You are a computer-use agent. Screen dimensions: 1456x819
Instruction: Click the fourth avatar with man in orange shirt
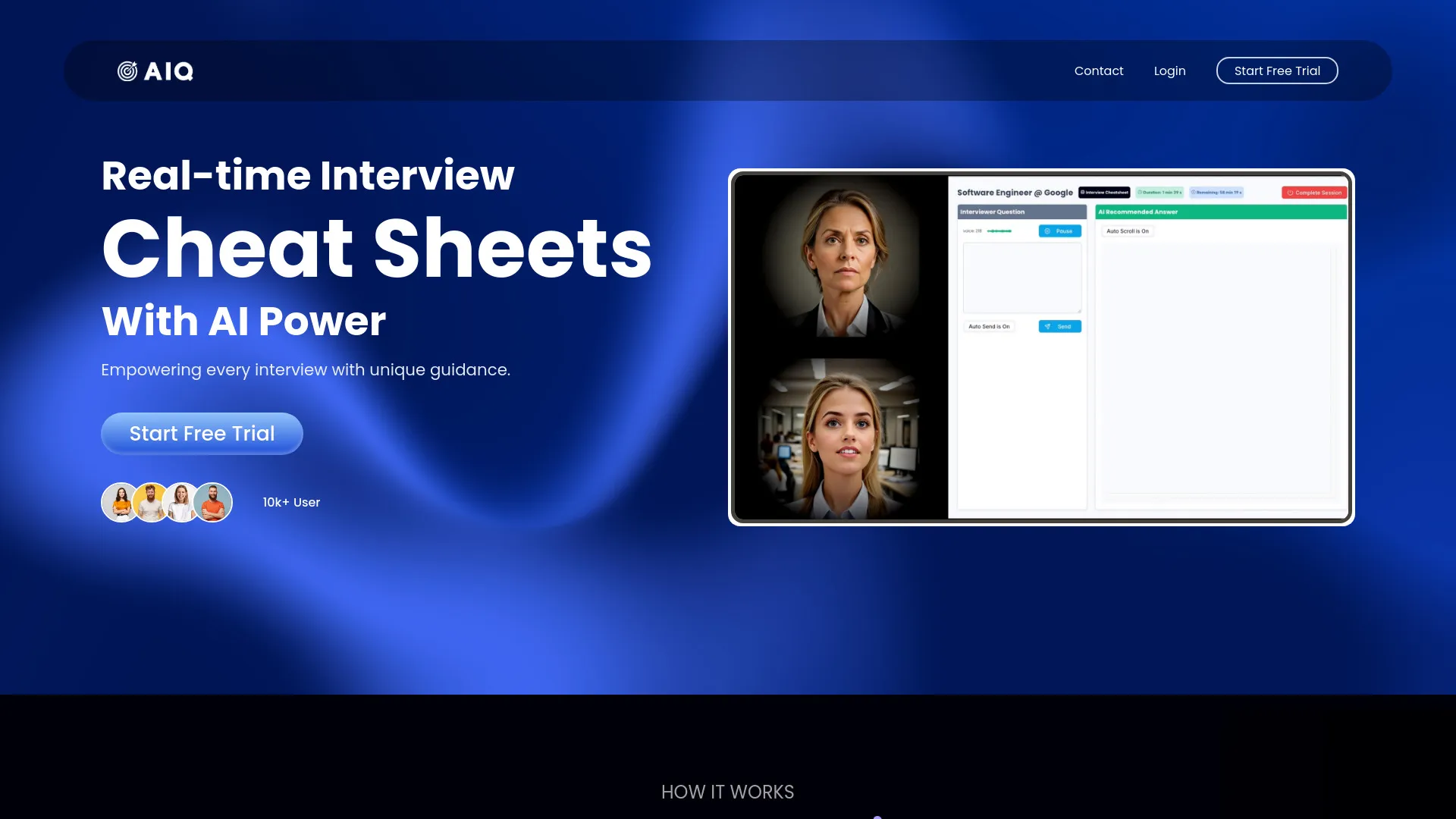pyautogui.click(x=213, y=502)
